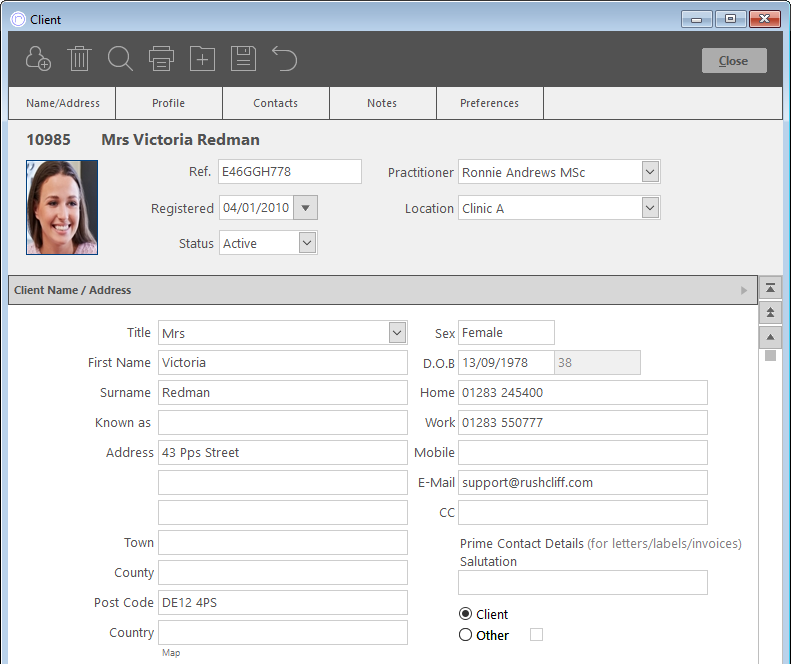The width and height of the screenshot is (791, 664).
Task: Click the Home phone field 01283 245400
Action: pos(583,393)
